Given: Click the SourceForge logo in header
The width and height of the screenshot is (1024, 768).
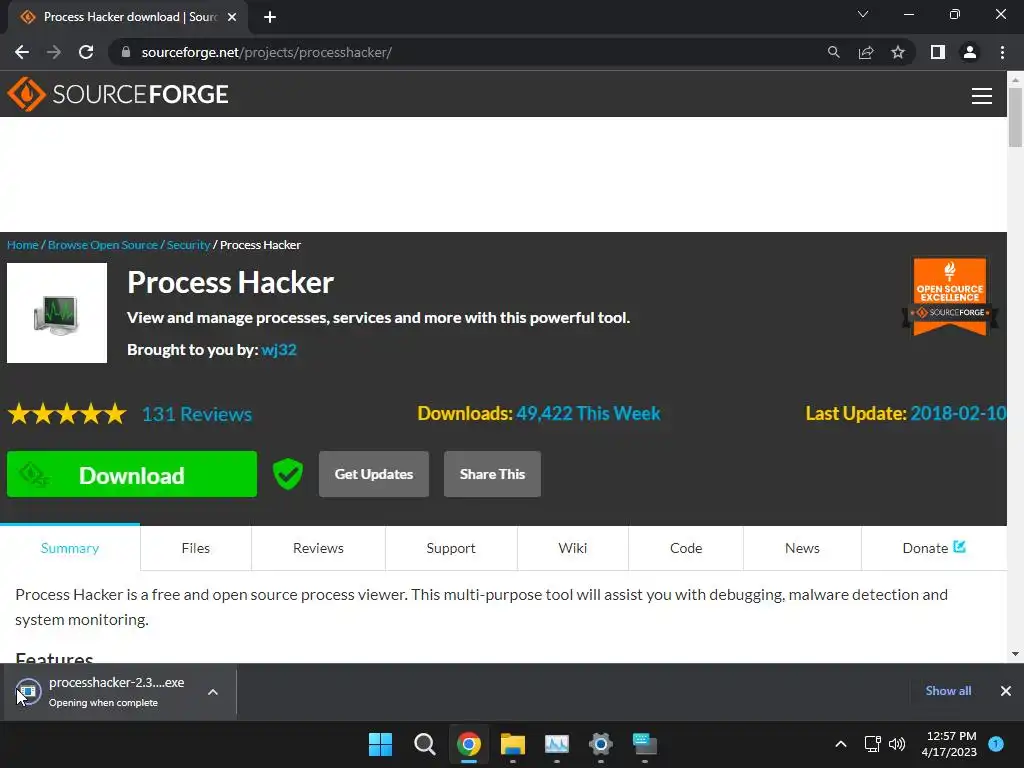Looking at the screenshot, I should click(118, 94).
